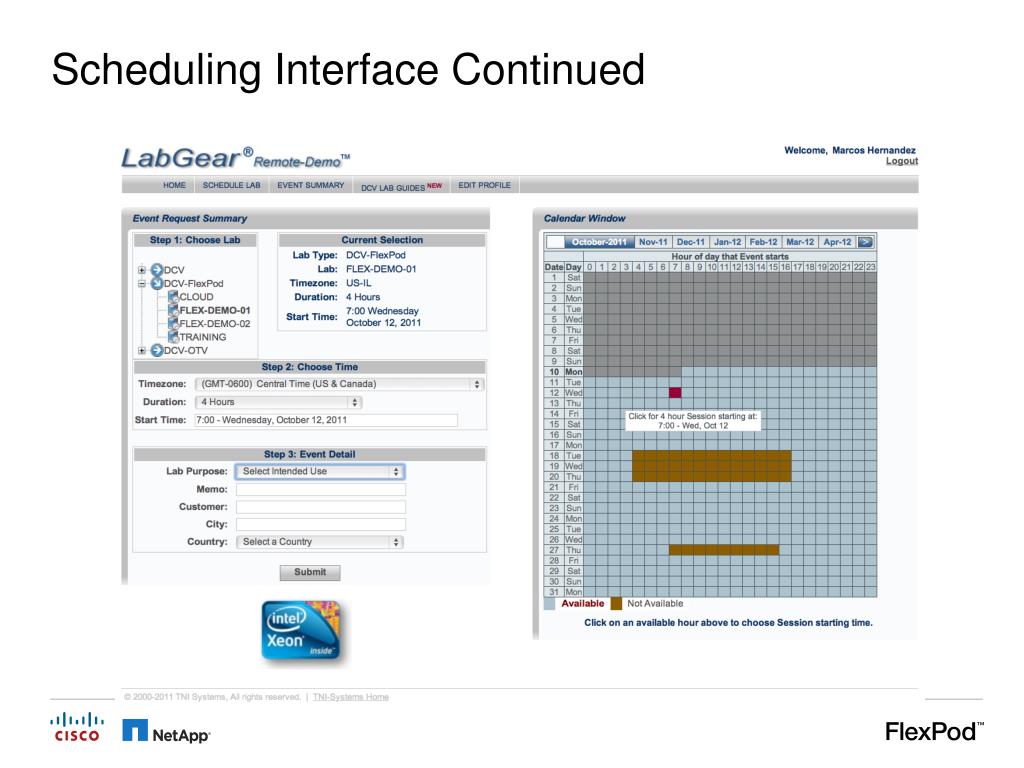Viewport: 1024px width, 768px height.
Task: Collapse the DCV-FlexPod tree node
Action: click(x=142, y=283)
